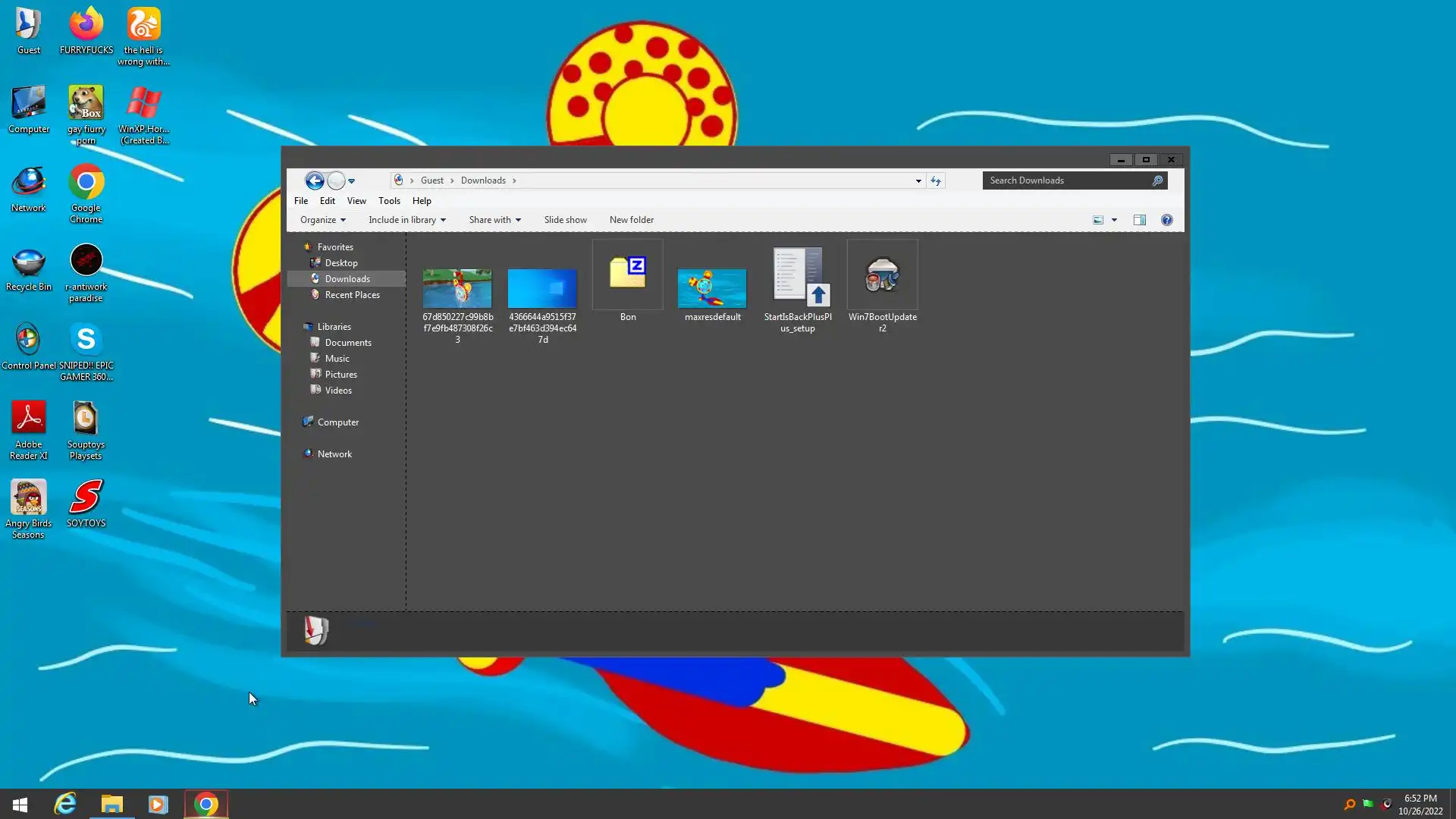Click the Search Downloads input field

1065,180
